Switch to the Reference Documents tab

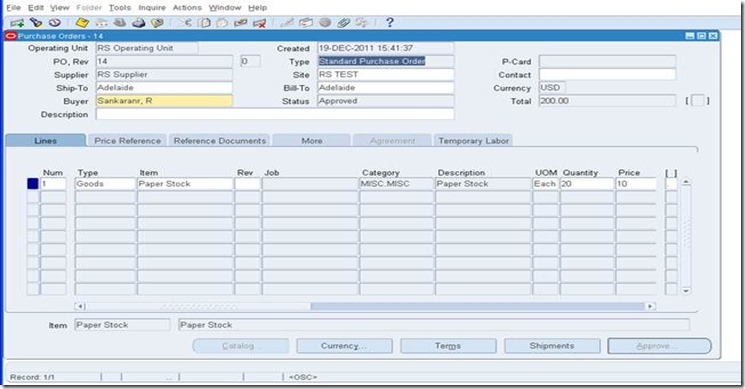[x=220, y=141]
